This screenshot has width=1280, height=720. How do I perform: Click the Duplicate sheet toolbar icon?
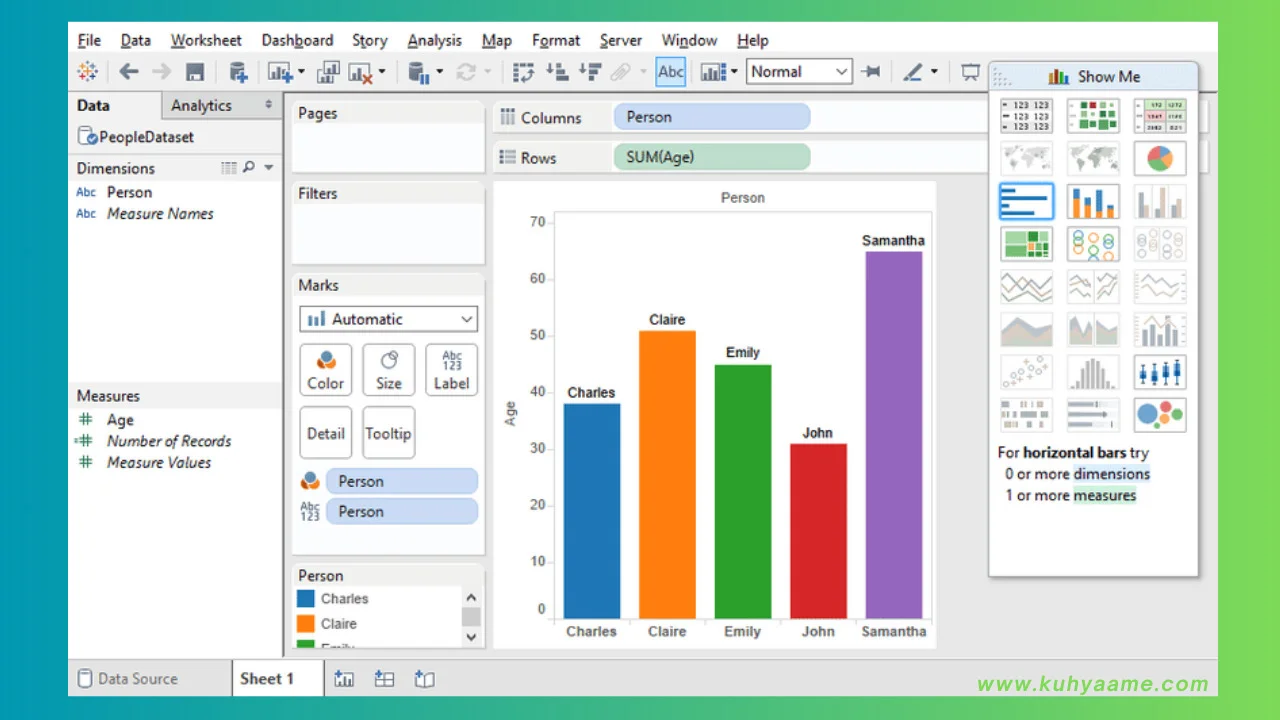[x=328, y=72]
